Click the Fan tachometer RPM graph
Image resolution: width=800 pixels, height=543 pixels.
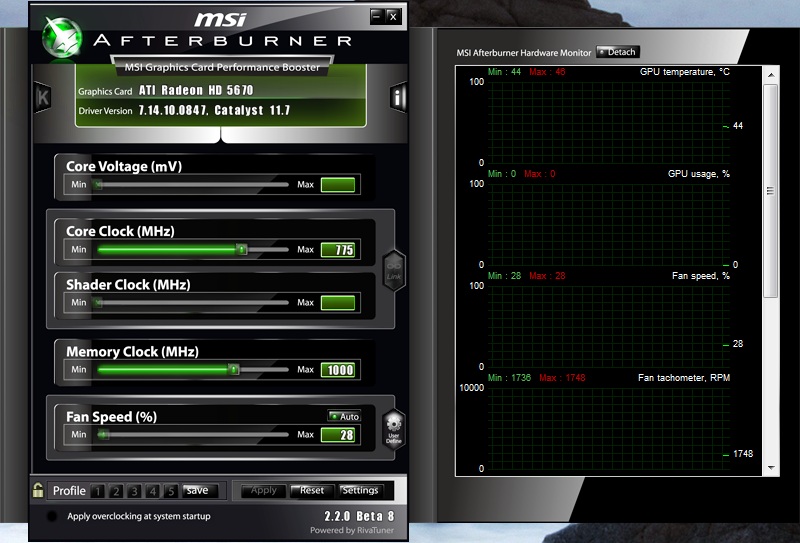pos(609,429)
